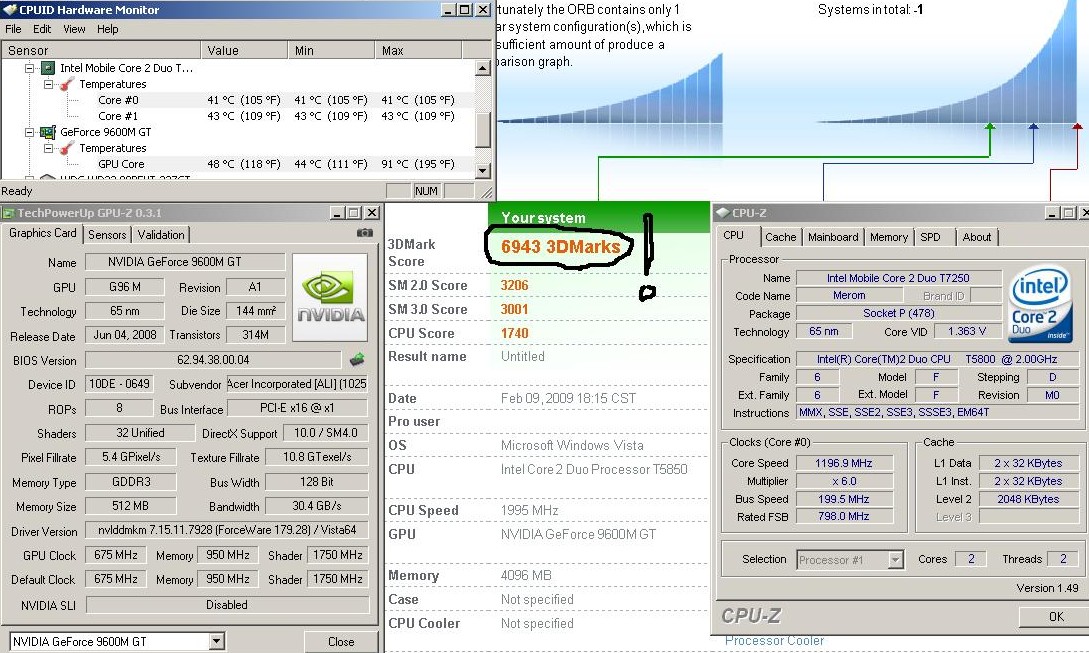Click the Level 2 cache field 2048 KBytes
Image resolution: width=1089 pixels, height=653 pixels.
click(1028, 499)
